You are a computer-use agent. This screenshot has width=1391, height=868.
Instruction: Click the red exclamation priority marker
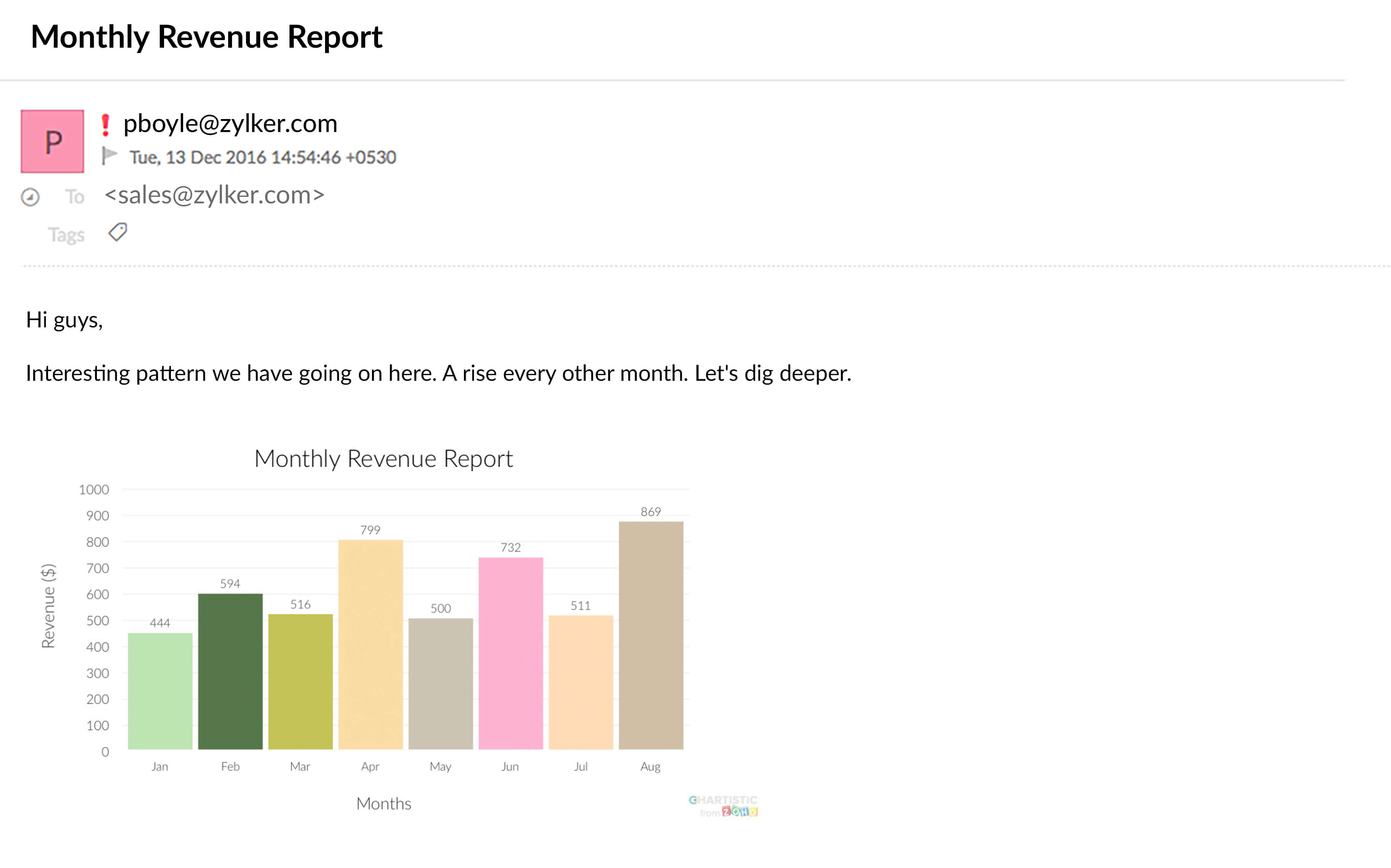[105, 125]
